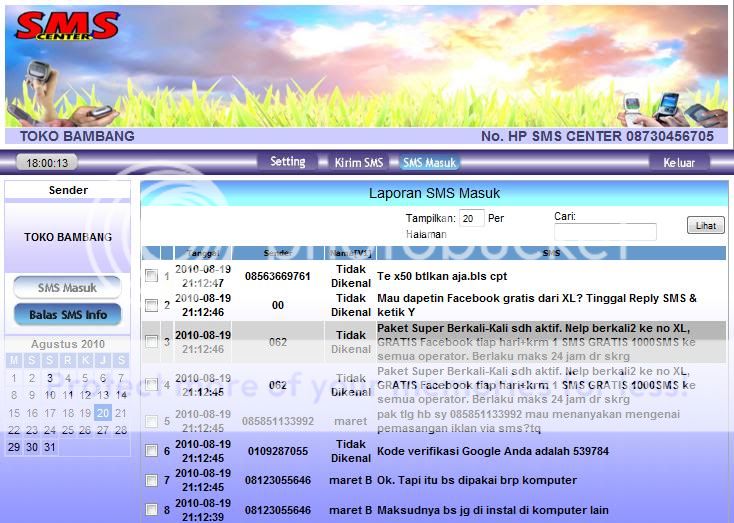Click the Agustus 2010 calendar title
734x523 pixels.
click(68, 344)
